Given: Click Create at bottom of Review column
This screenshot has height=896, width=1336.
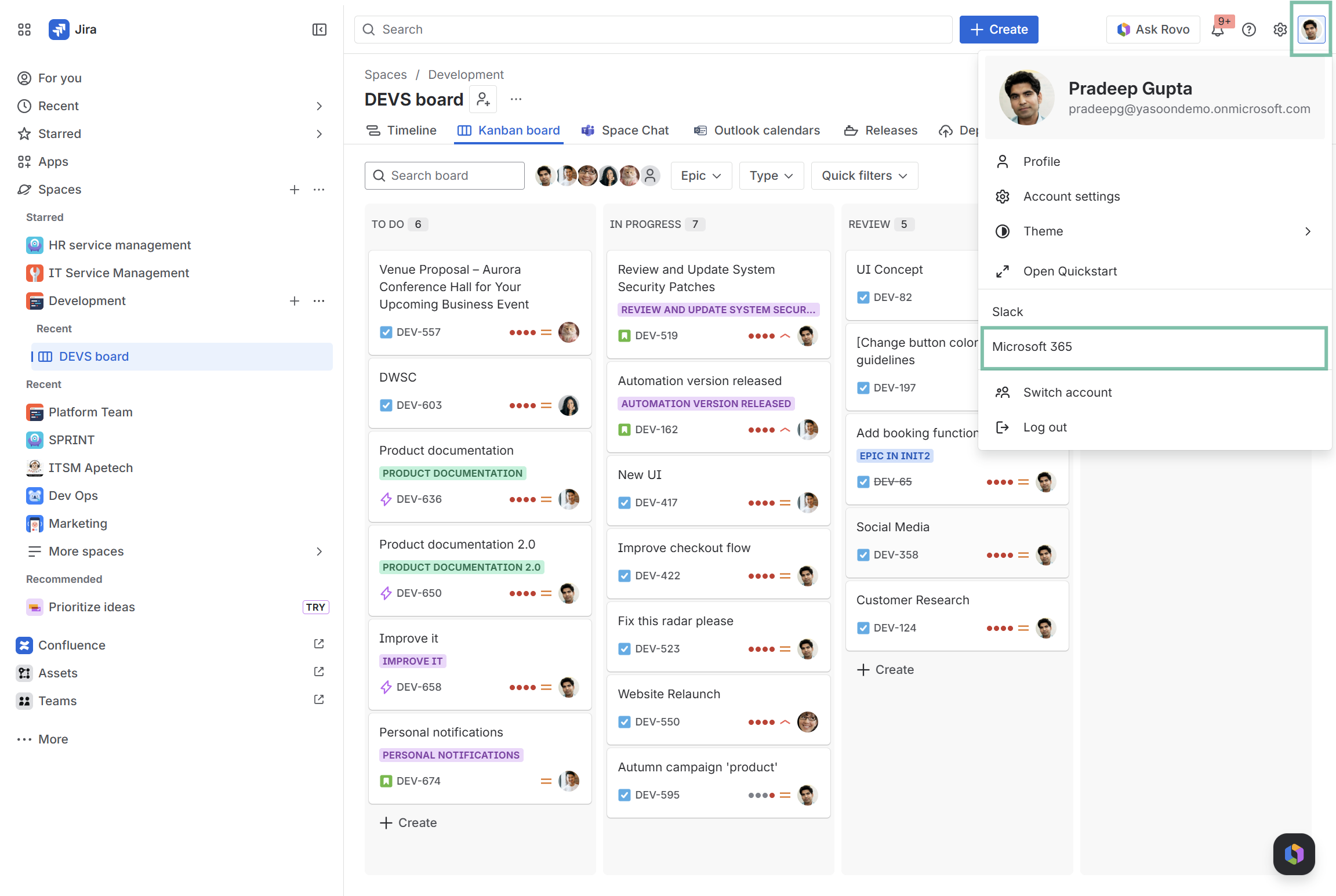Looking at the screenshot, I should [x=885, y=670].
